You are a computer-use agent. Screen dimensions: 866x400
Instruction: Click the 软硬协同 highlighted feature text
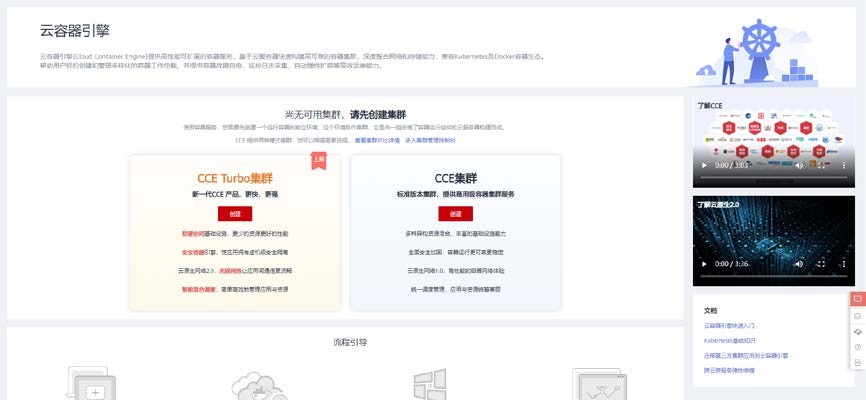(x=193, y=234)
